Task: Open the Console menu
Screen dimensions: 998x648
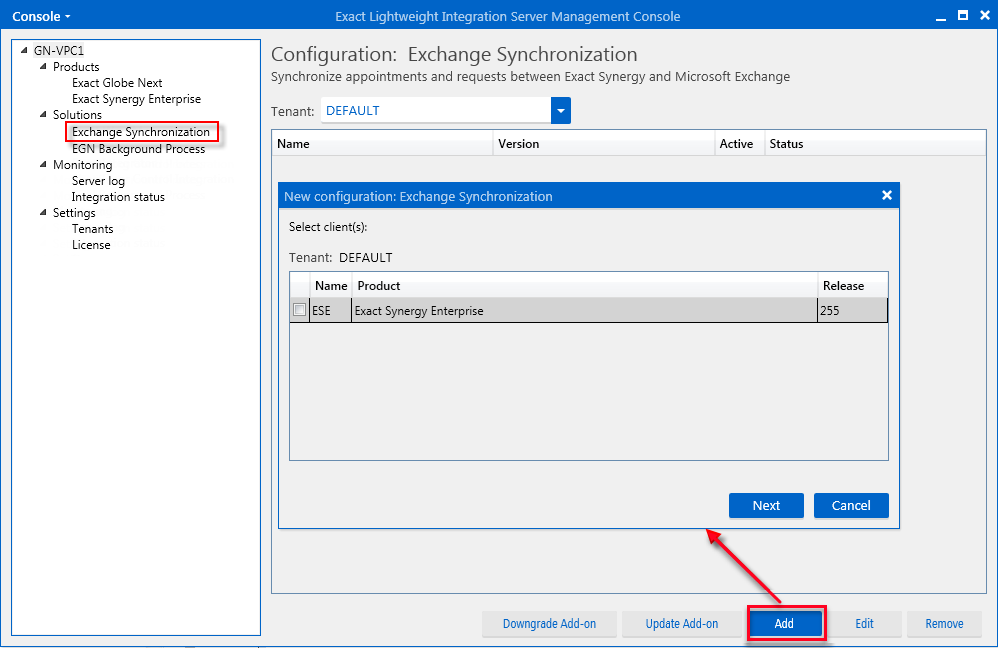Action: coord(41,17)
